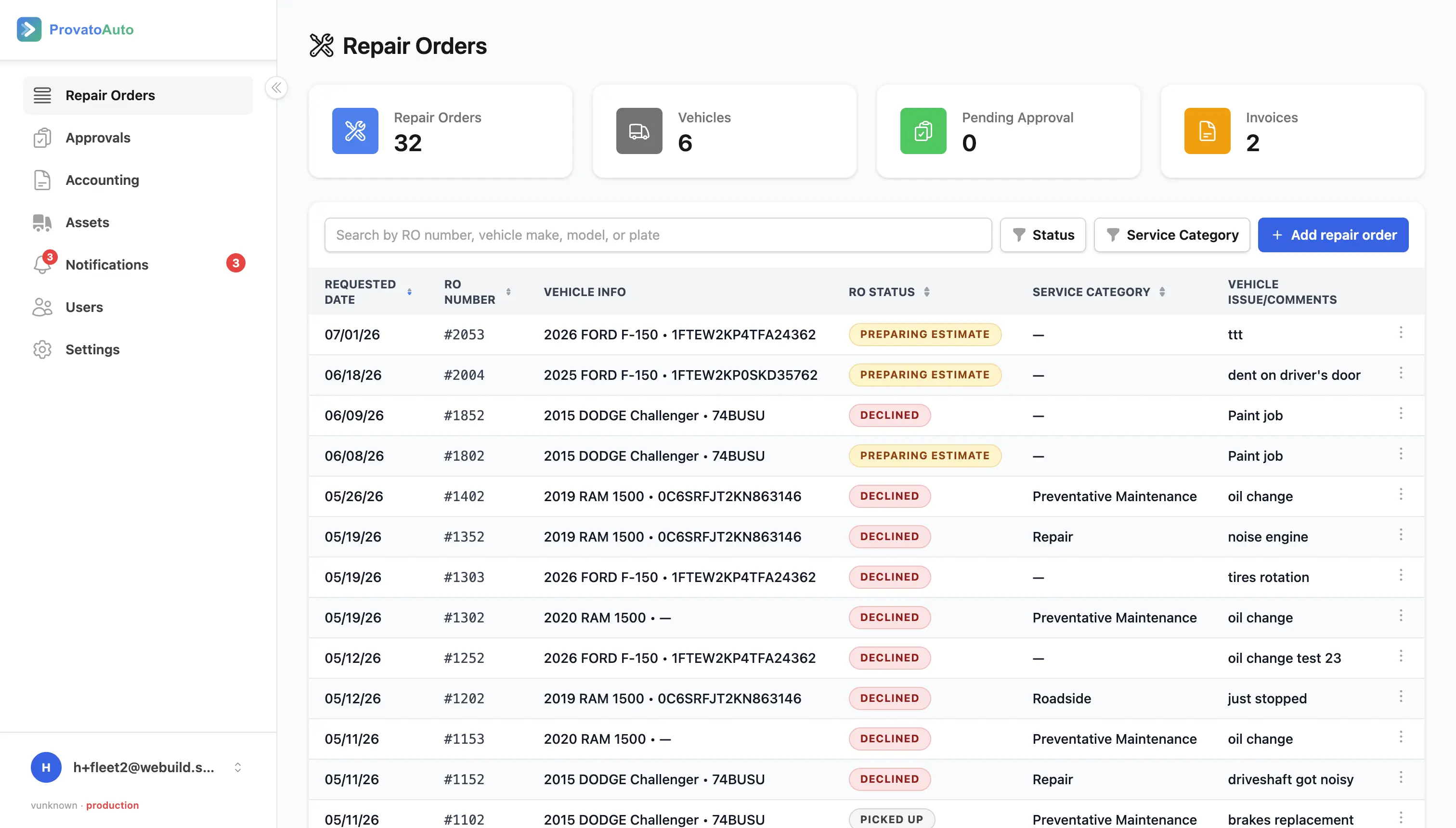
Task: Click the "Roadside" service category cell
Action: click(1061, 699)
